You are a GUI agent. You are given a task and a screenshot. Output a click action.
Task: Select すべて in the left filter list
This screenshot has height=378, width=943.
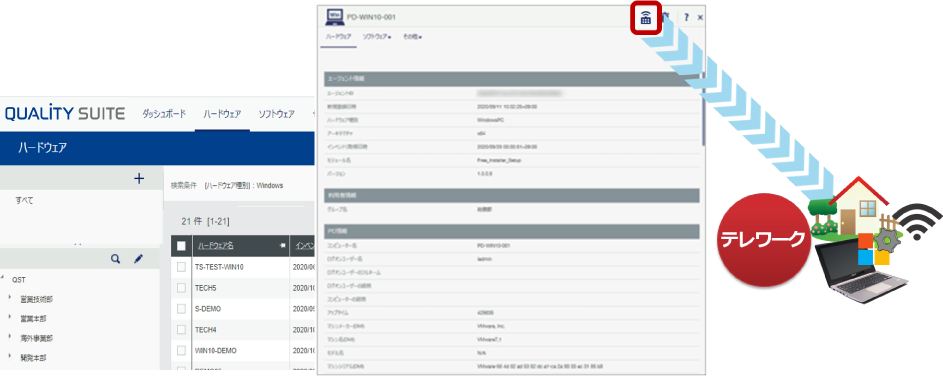[x=25, y=201]
